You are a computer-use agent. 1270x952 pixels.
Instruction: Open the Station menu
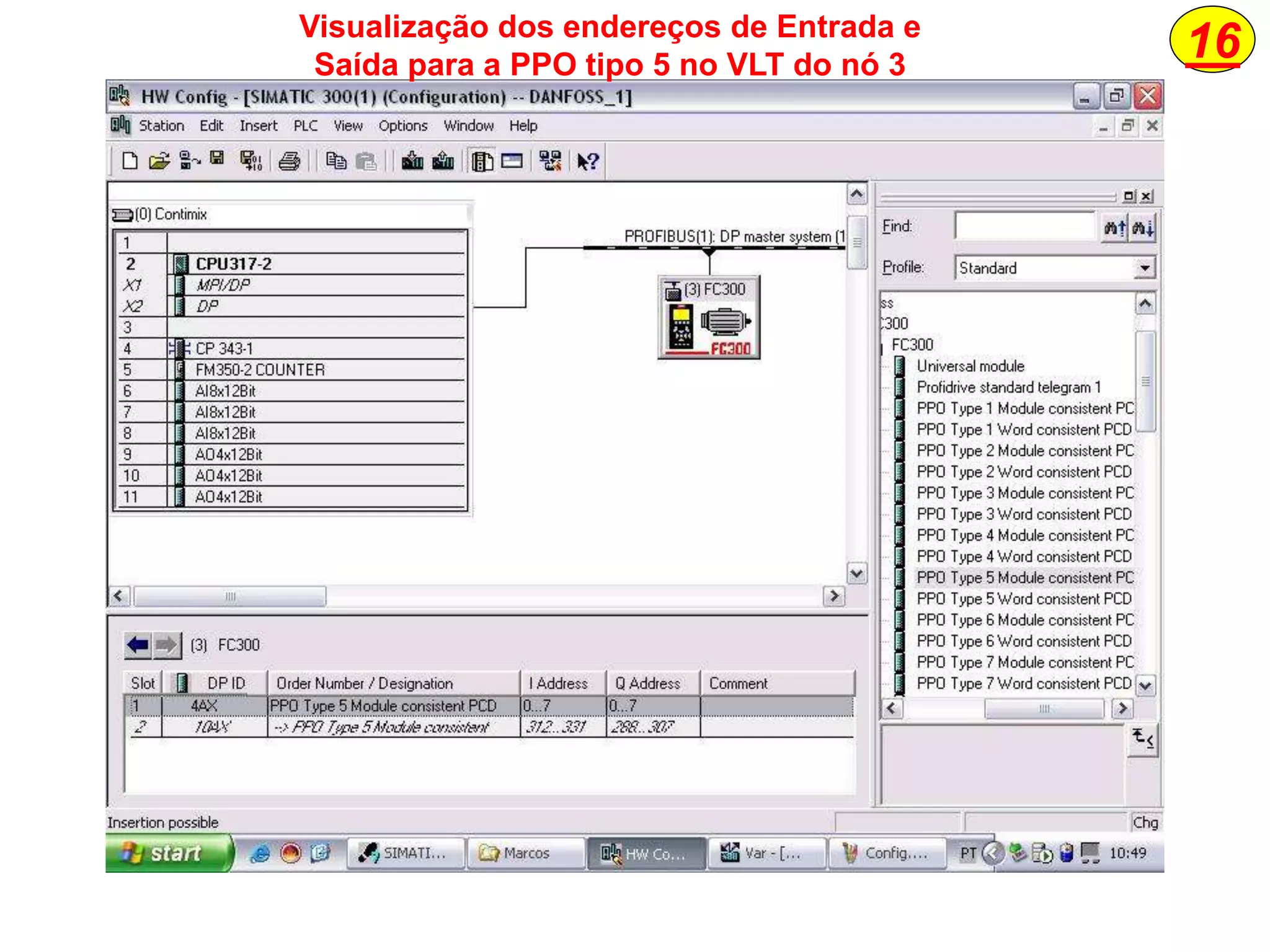click(x=161, y=126)
